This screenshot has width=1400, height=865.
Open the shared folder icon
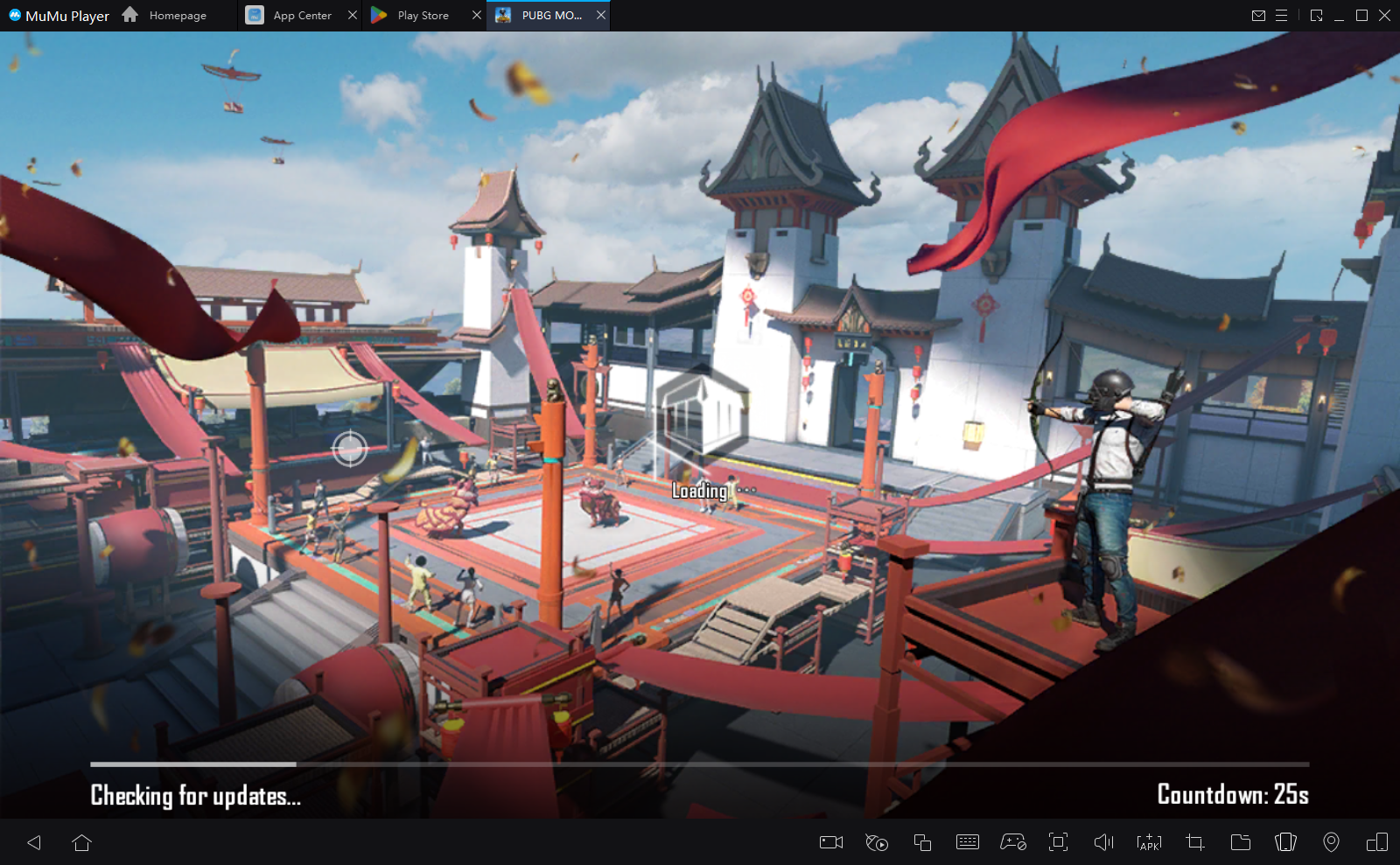pos(1241,842)
